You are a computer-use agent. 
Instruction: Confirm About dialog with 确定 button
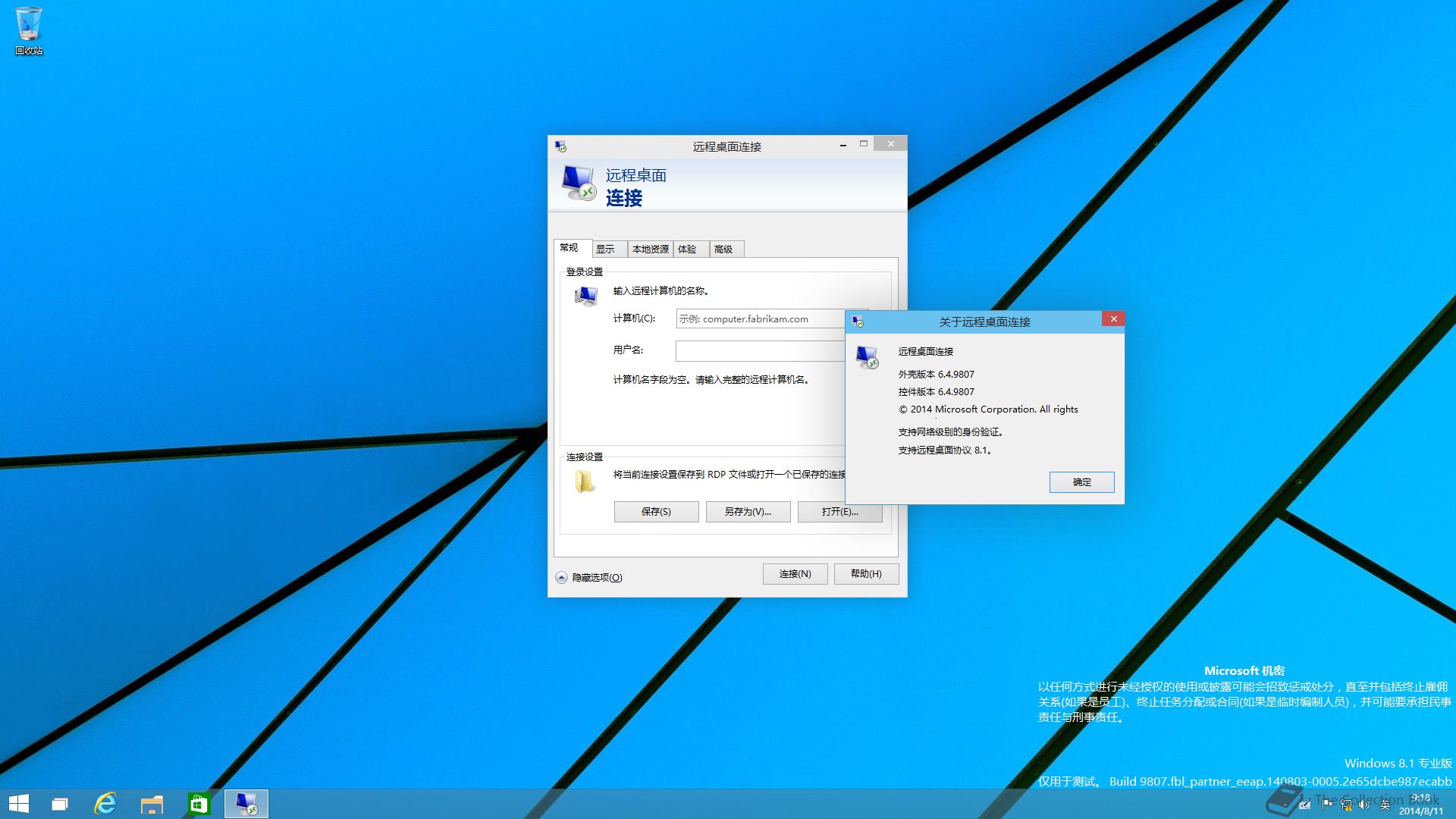(x=1081, y=482)
